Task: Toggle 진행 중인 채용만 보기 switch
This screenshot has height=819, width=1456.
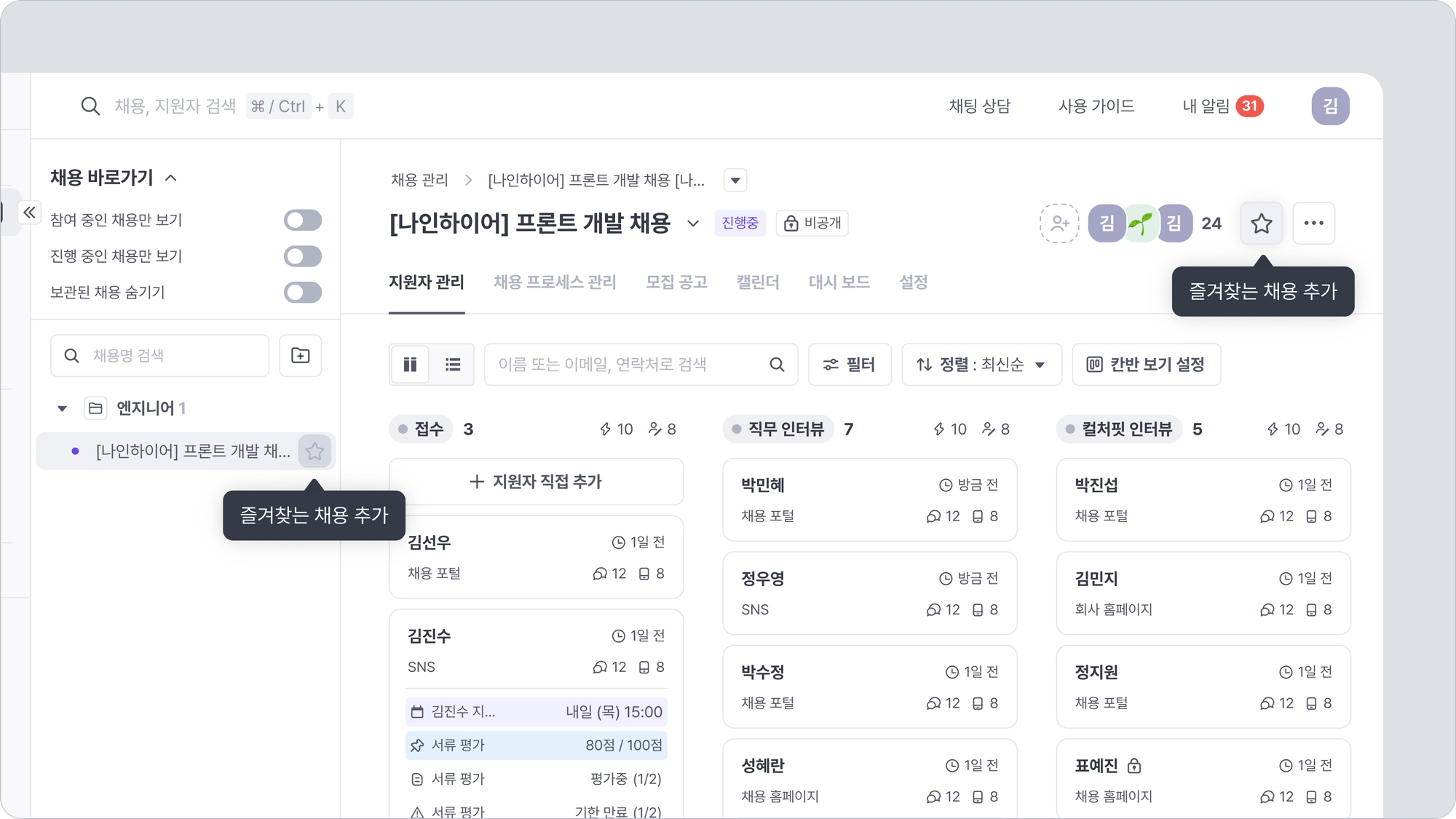Action: [303, 256]
